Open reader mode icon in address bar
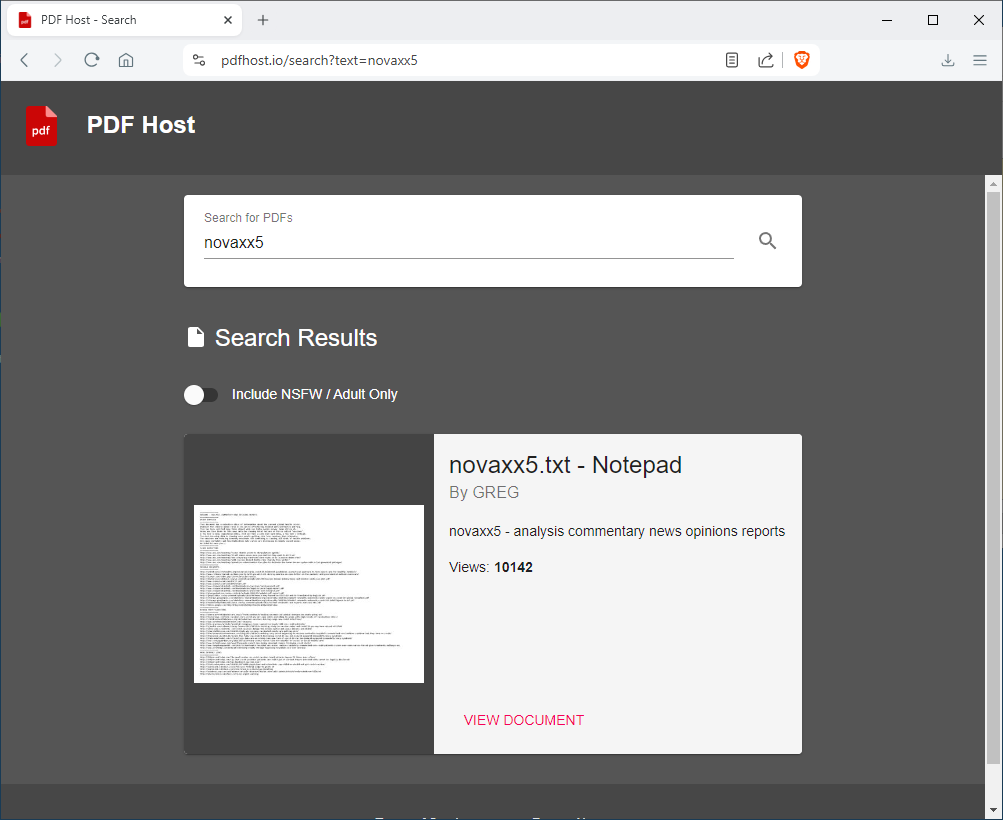 732,60
